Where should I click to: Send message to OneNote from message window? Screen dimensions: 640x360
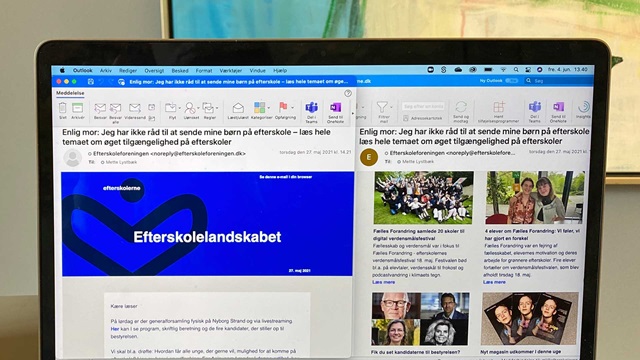tap(336, 107)
